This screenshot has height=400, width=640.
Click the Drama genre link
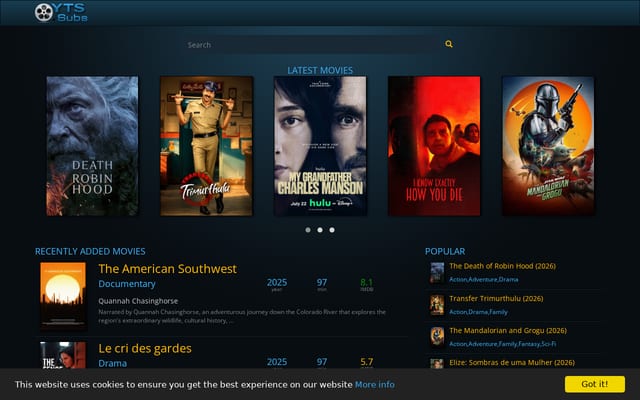113,363
